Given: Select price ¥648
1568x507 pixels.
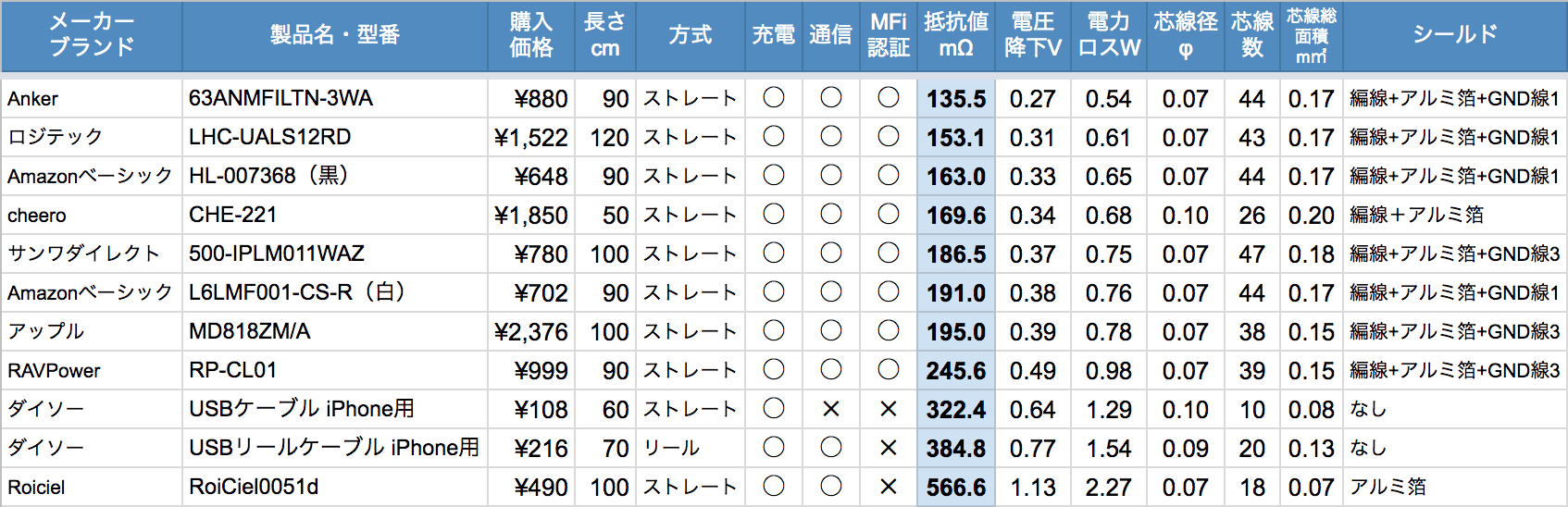Looking at the screenshot, I should (541, 177).
